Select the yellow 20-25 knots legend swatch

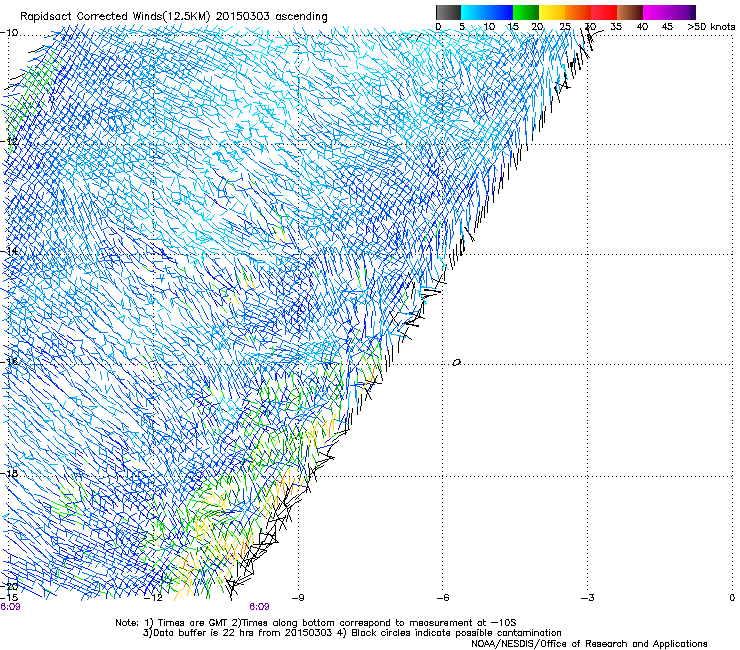552,12
